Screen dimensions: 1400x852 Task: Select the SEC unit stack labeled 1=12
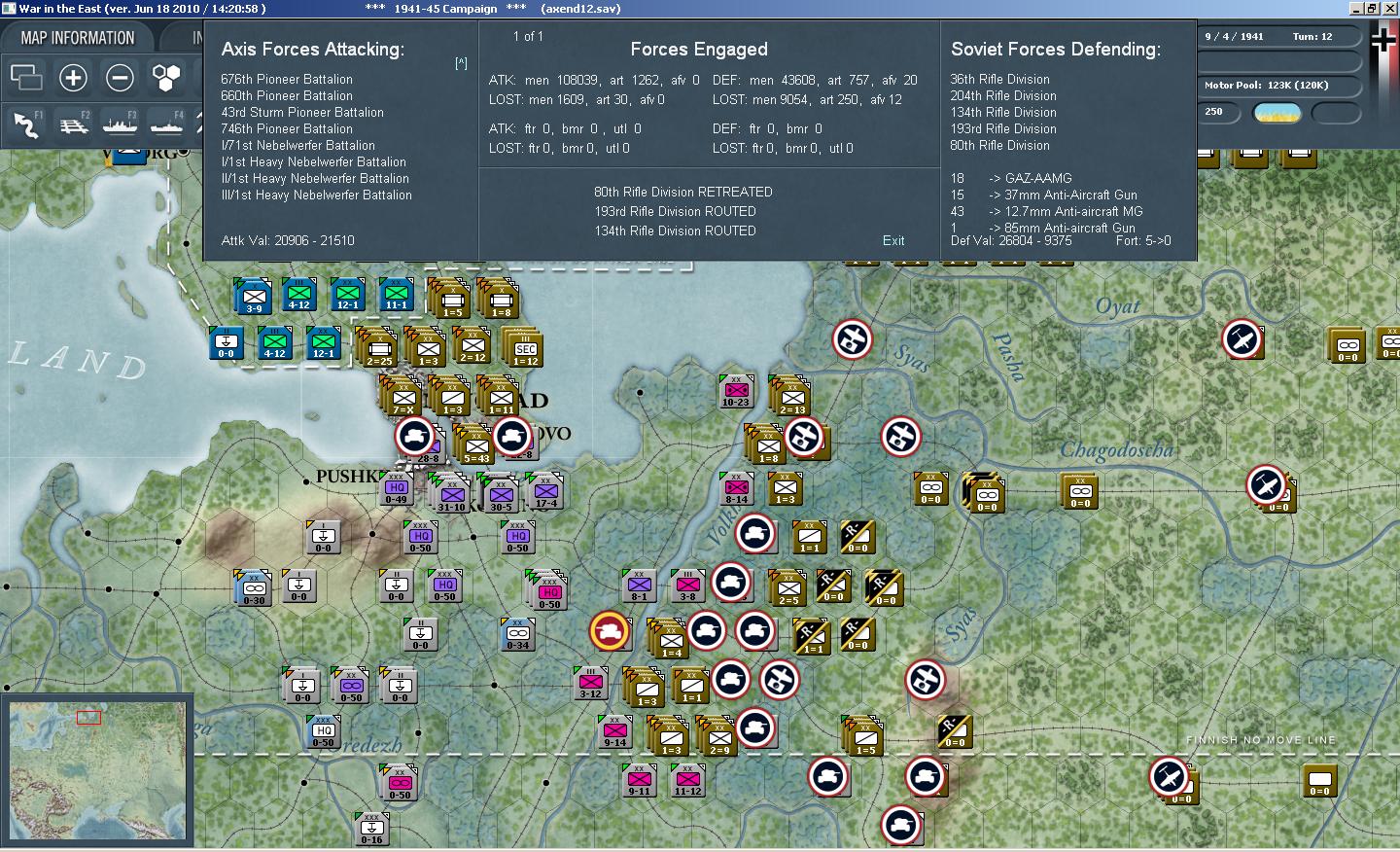click(524, 347)
